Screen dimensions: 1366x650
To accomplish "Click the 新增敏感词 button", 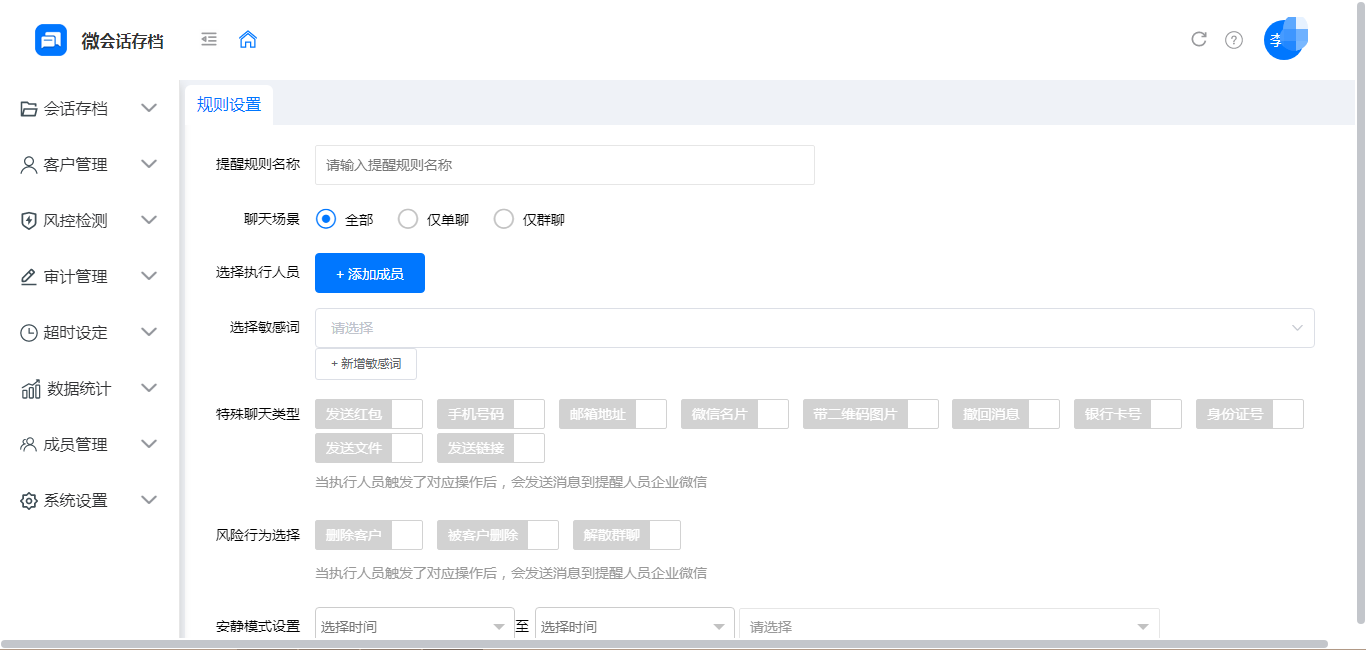I will point(365,364).
